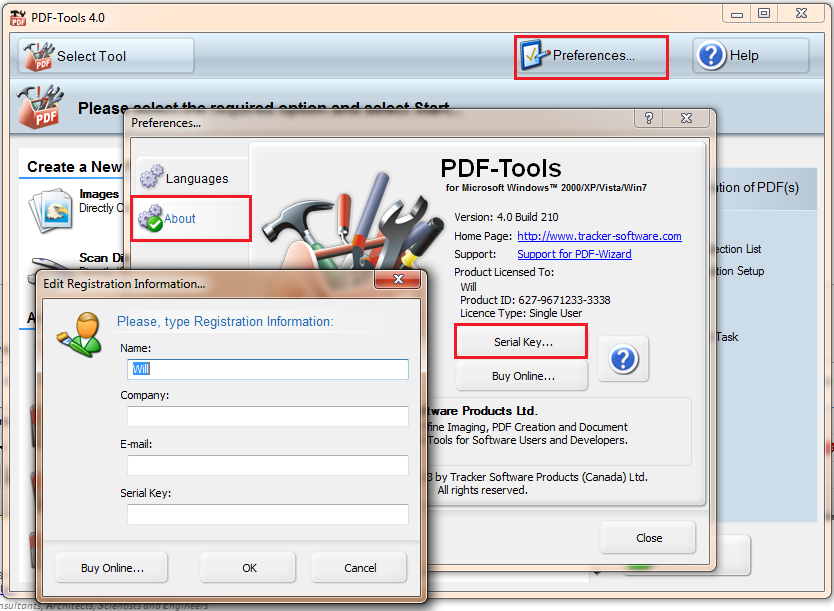
Task: Confirm registration with OK button
Action: point(248,567)
